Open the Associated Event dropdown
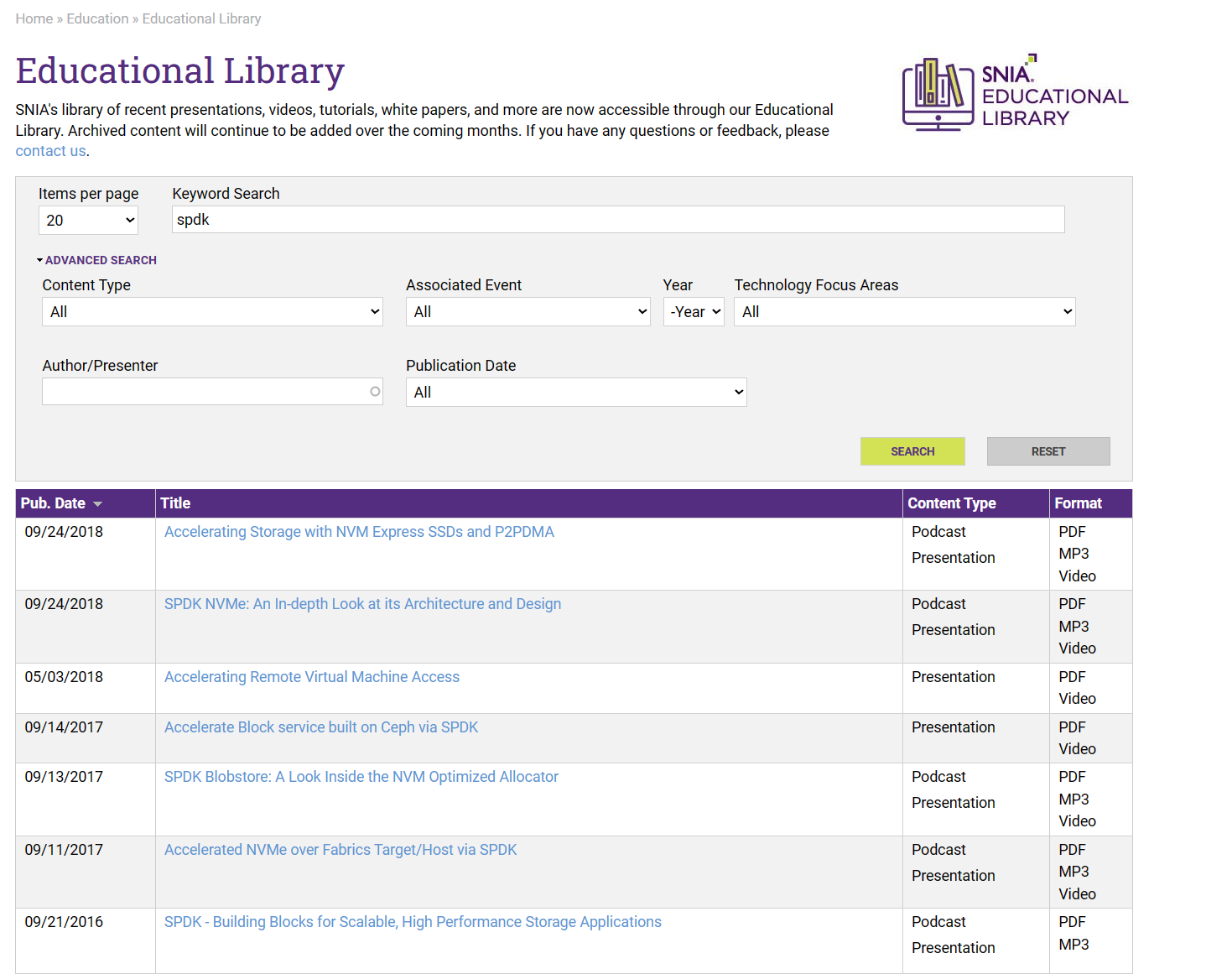Screen dimensions: 1232x974 pos(528,312)
